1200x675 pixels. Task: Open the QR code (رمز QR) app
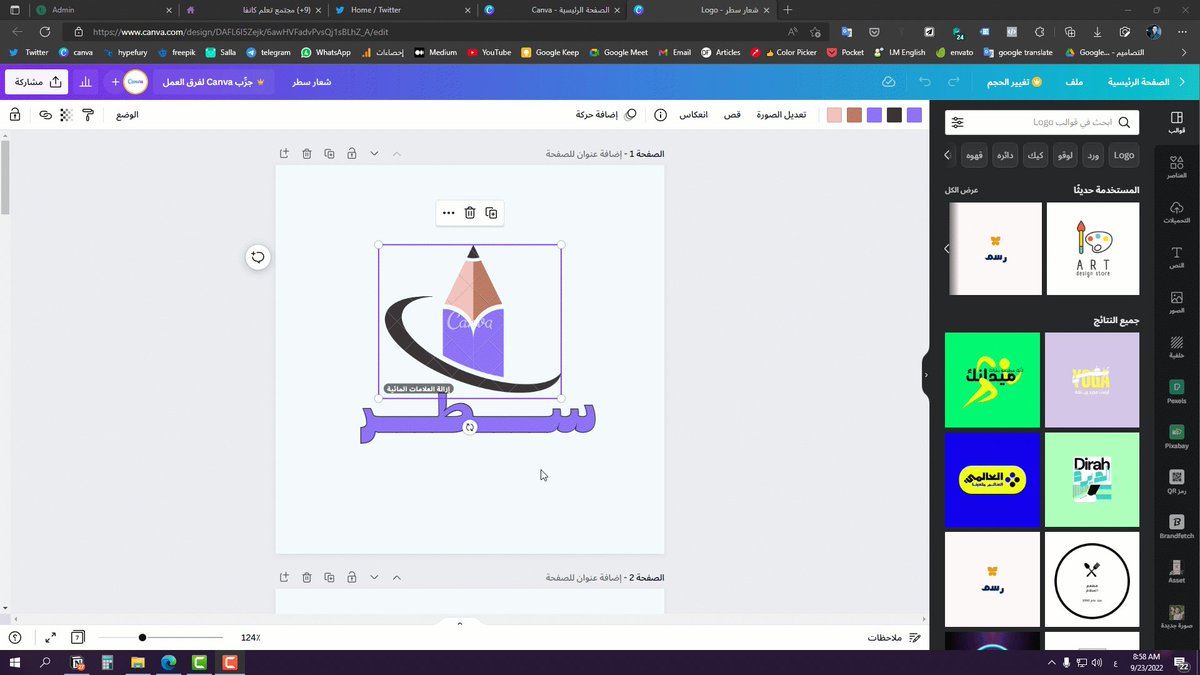[1176, 482]
